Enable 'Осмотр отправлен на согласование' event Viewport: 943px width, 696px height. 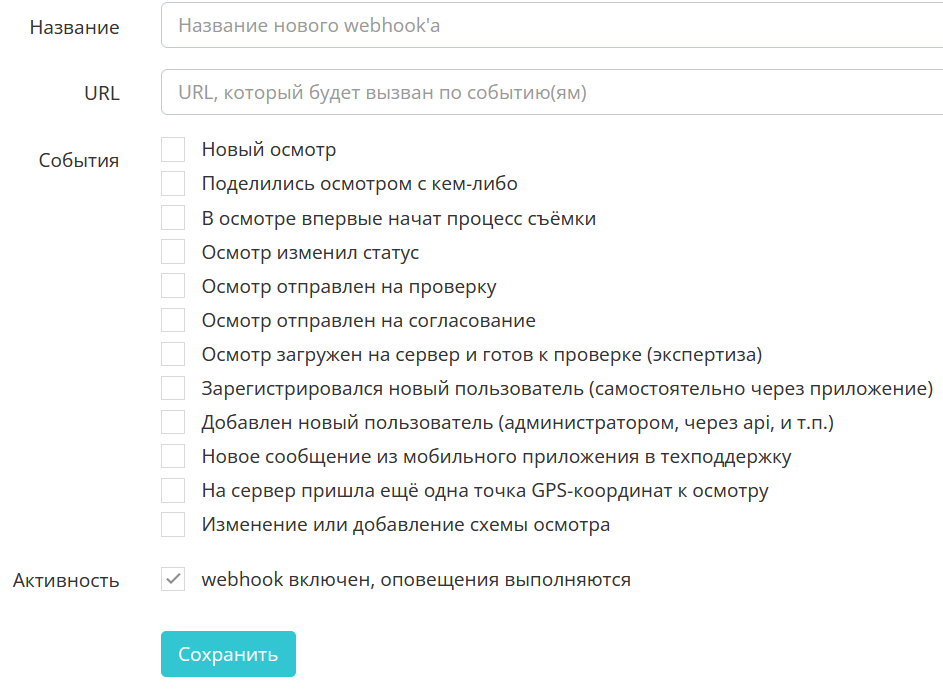coord(173,320)
